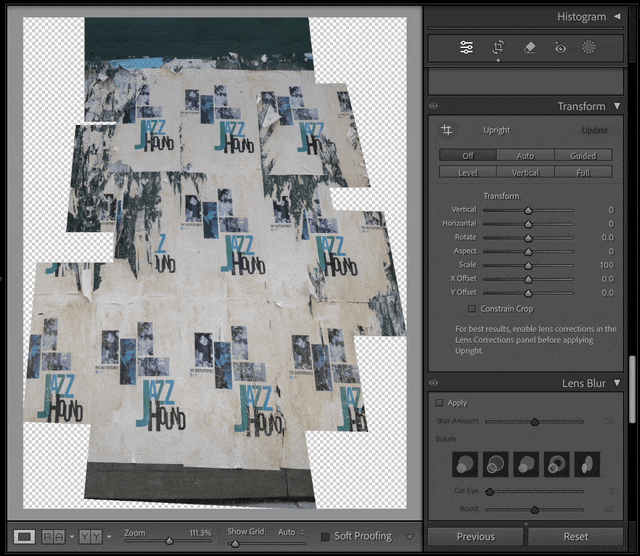Enable the Constrain Crop checkbox
Screen dimensions: 640x556
point(472,309)
